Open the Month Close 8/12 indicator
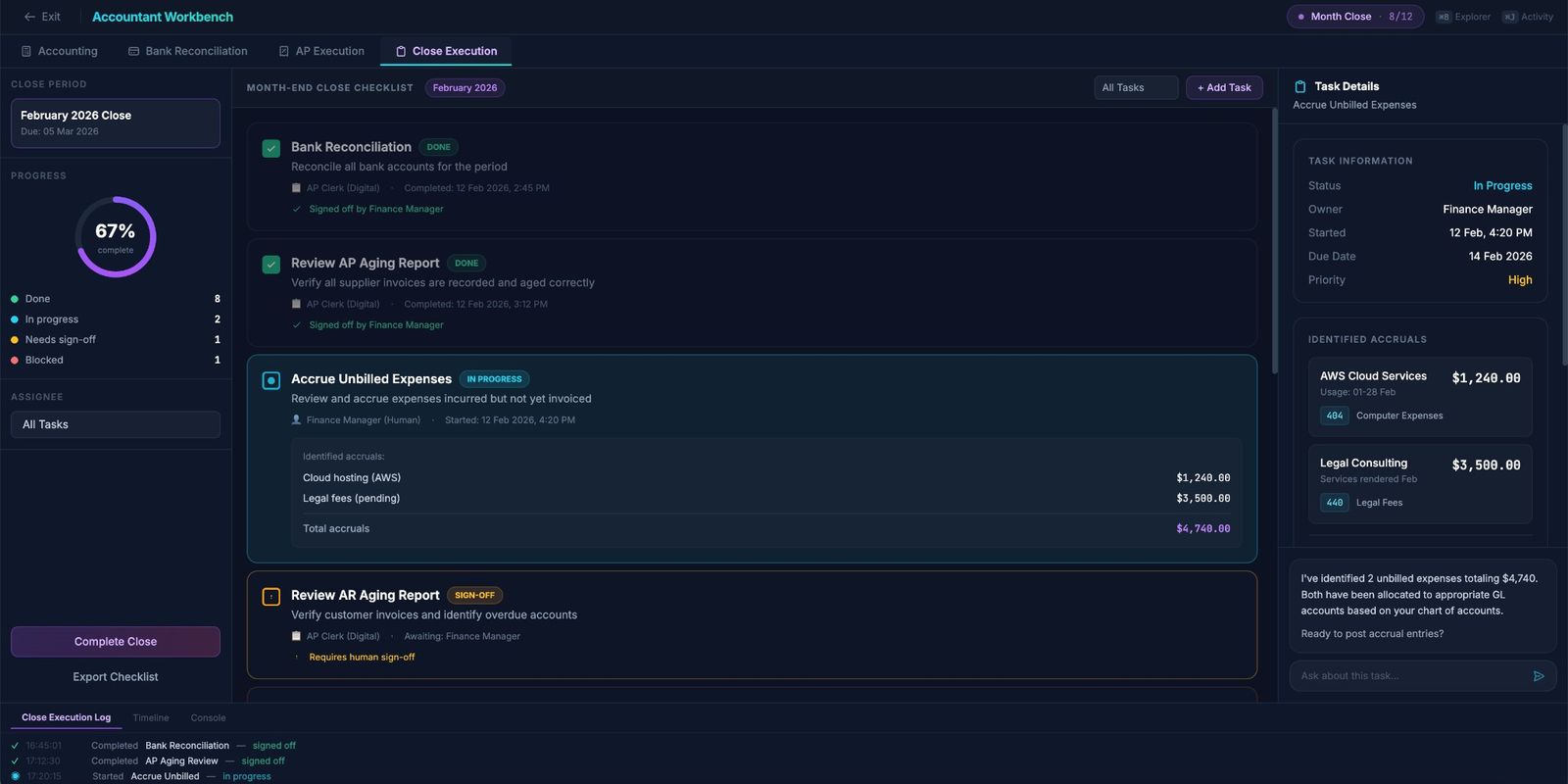 tap(1355, 17)
